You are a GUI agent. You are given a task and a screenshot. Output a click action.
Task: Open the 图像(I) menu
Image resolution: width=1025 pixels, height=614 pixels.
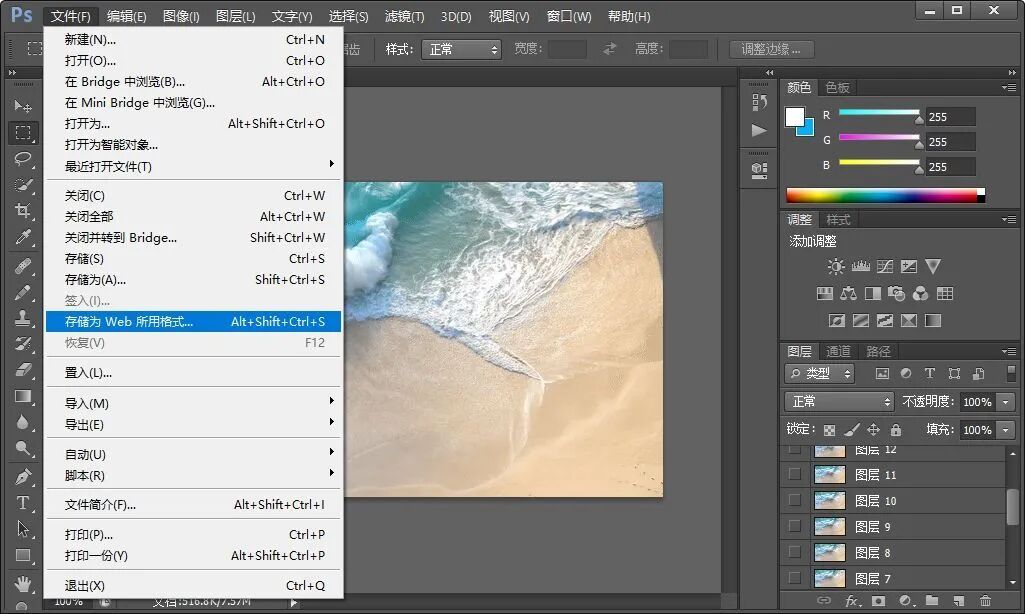pos(181,16)
